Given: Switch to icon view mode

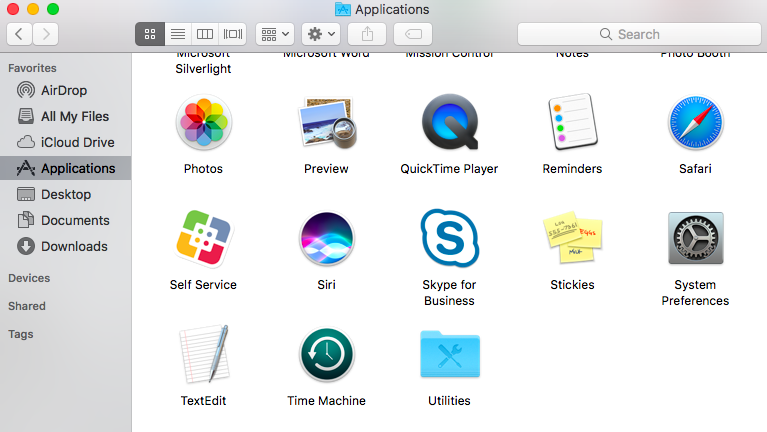Looking at the screenshot, I should coord(150,34).
